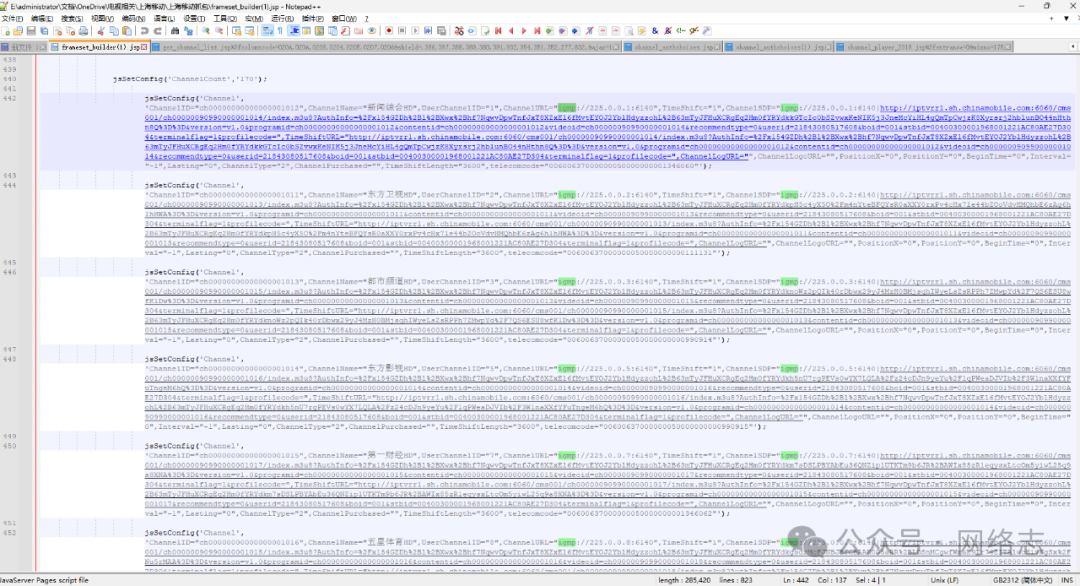Toggle Word Wrap in the toolbar

[x=267, y=31]
